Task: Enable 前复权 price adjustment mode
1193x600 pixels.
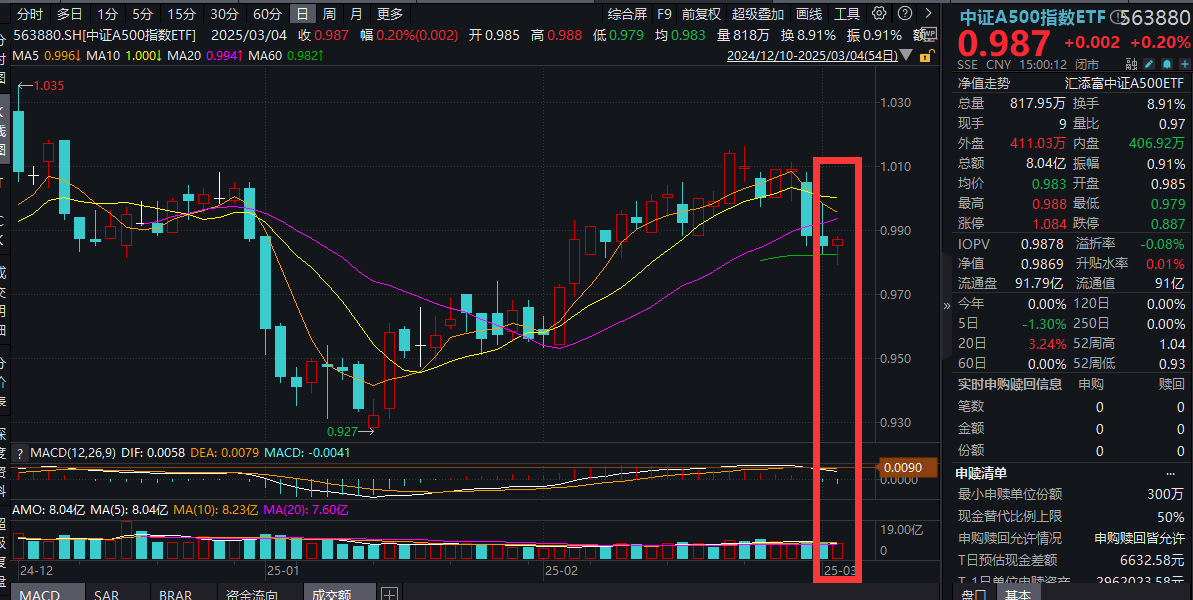Action: [700, 14]
